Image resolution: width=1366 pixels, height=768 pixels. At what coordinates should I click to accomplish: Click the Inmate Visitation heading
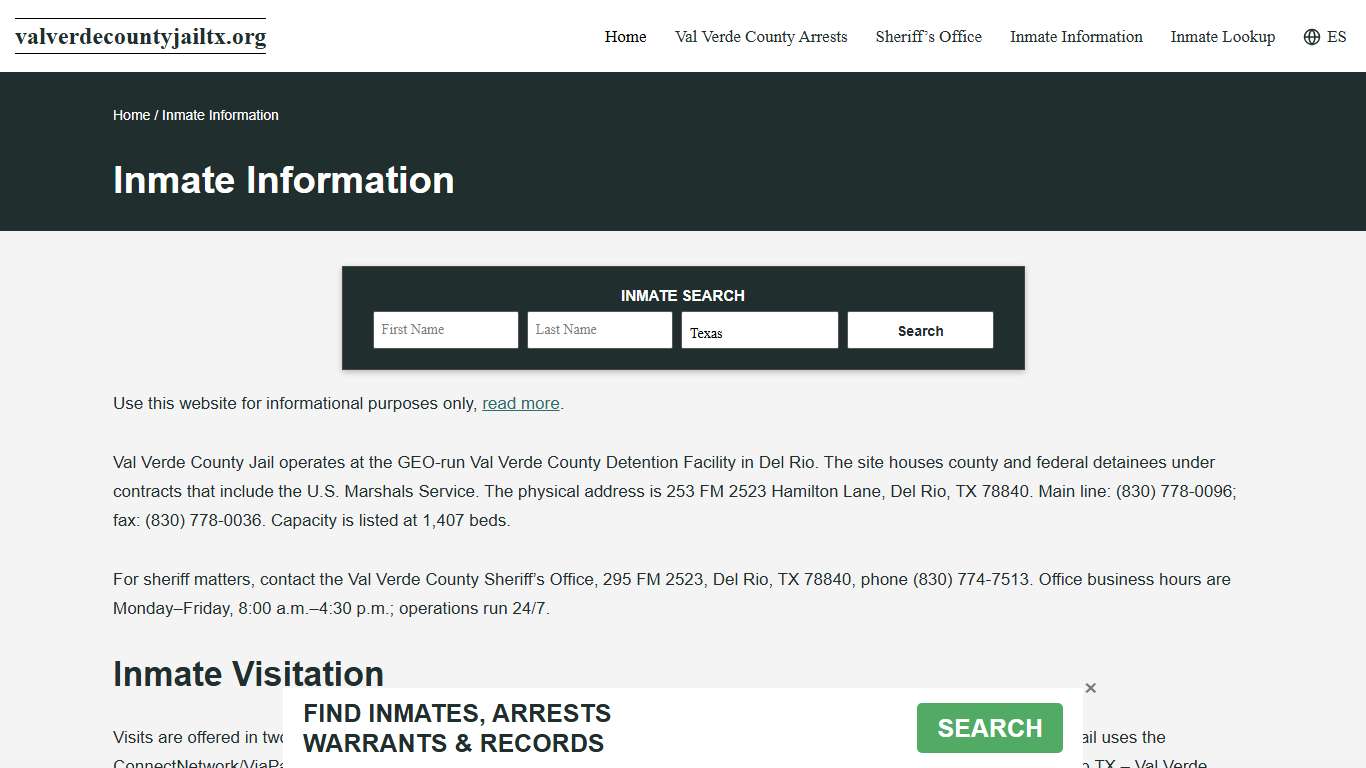pos(247,675)
